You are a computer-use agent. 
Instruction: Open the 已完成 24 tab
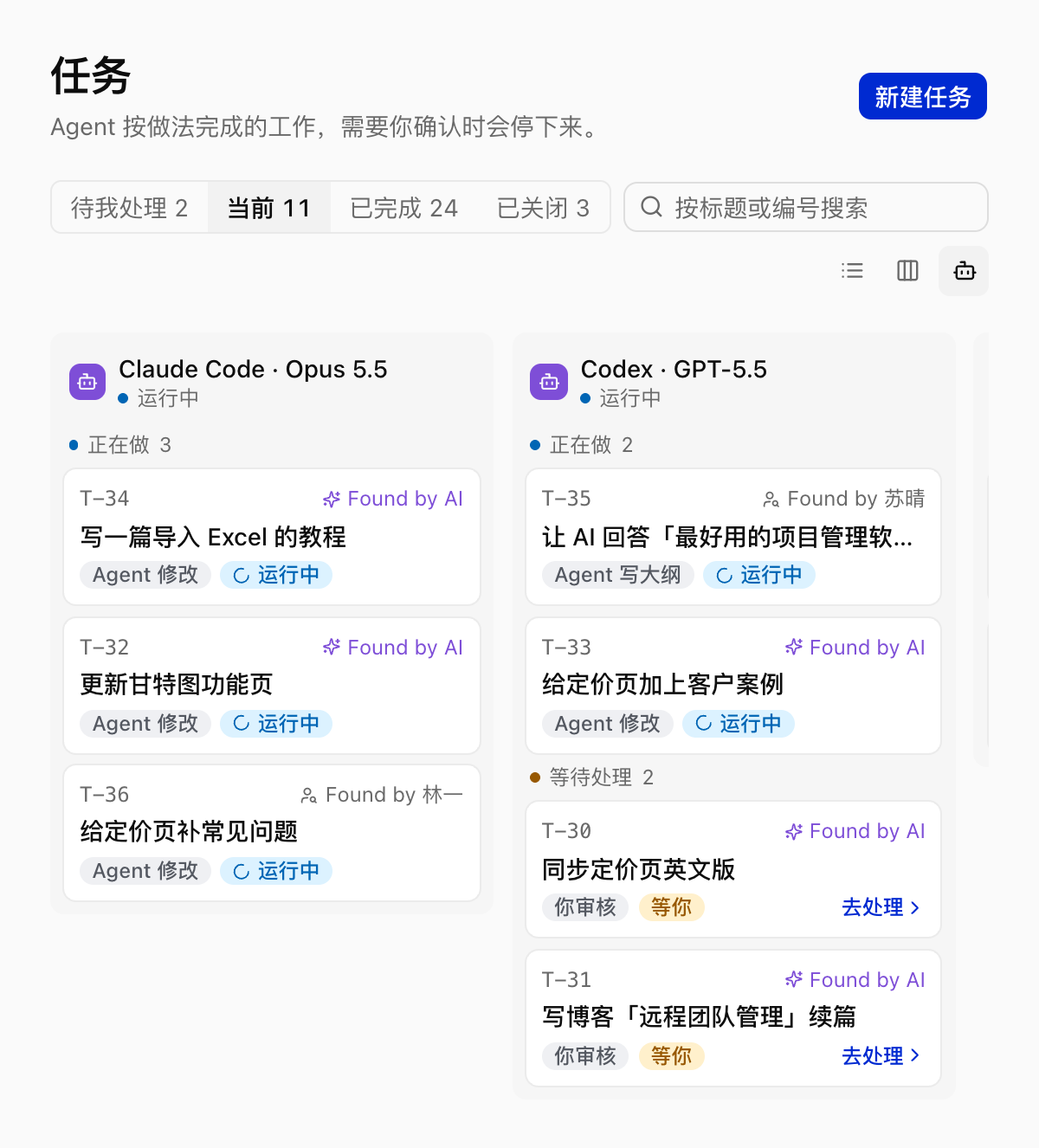pyautogui.click(x=404, y=208)
